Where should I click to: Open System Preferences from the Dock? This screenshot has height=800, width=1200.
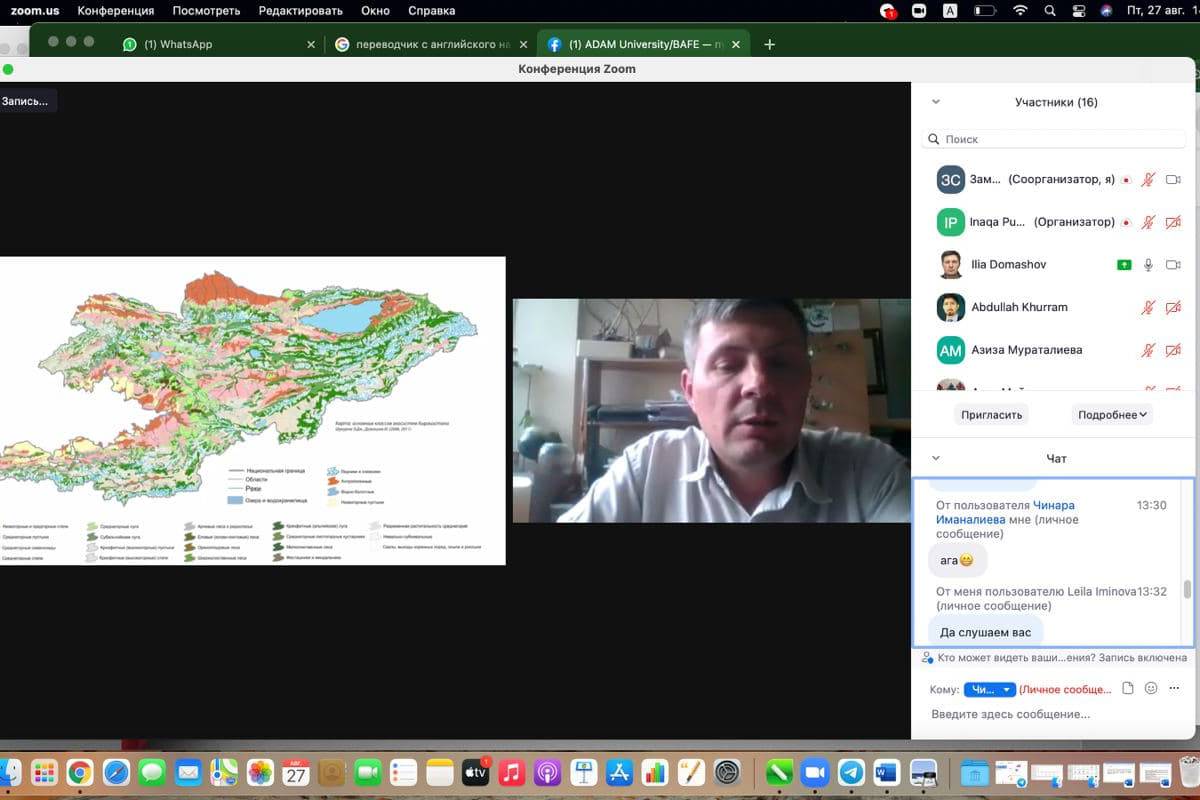(x=727, y=772)
